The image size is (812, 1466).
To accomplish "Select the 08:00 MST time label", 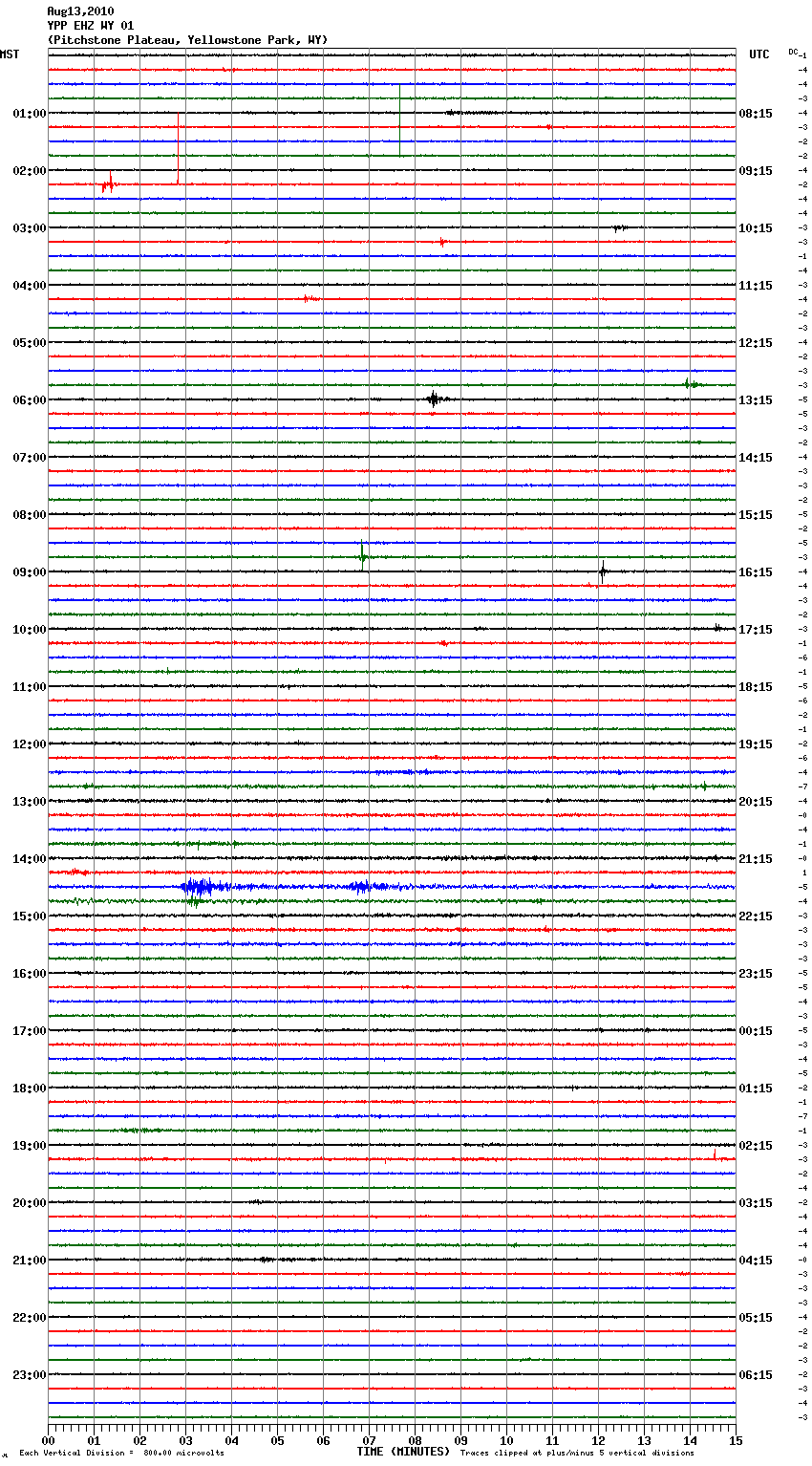I will (x=30, y=515).
